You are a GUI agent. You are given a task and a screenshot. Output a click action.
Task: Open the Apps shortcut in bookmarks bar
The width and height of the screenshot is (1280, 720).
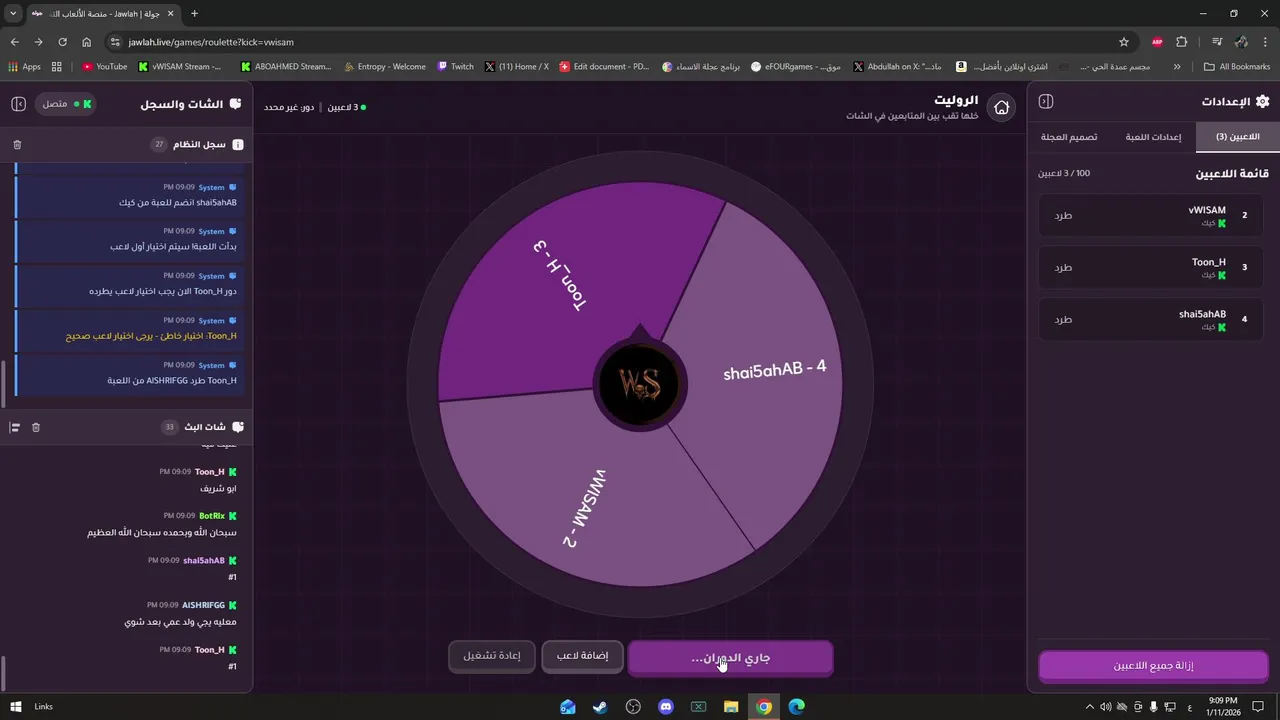(24, 67)
